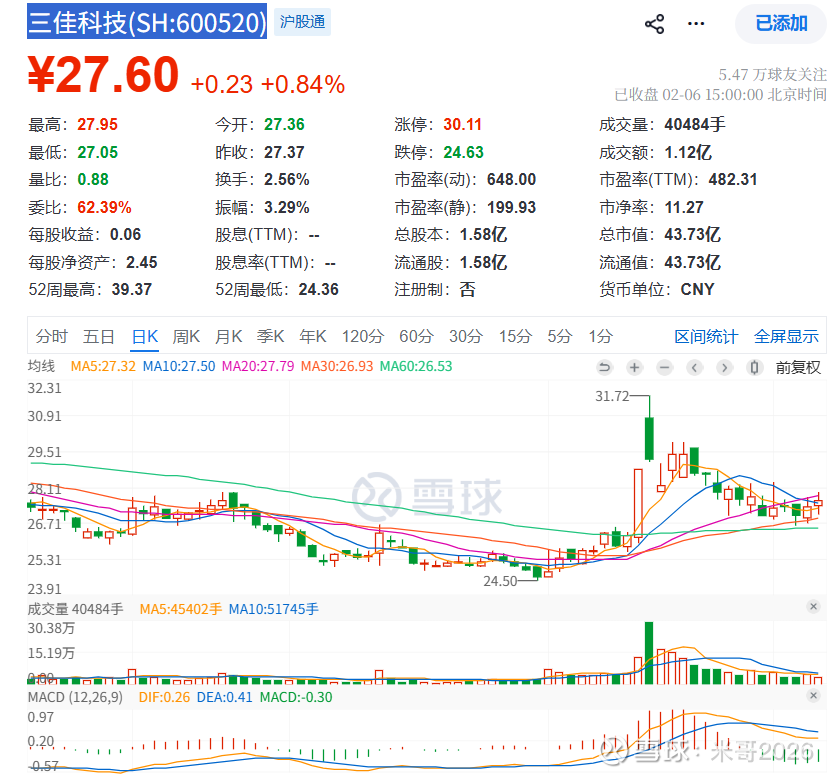Click the 总市值 43.73亿 value
Viewport: 838px width, 777px height.
click(x=692, y=235)
